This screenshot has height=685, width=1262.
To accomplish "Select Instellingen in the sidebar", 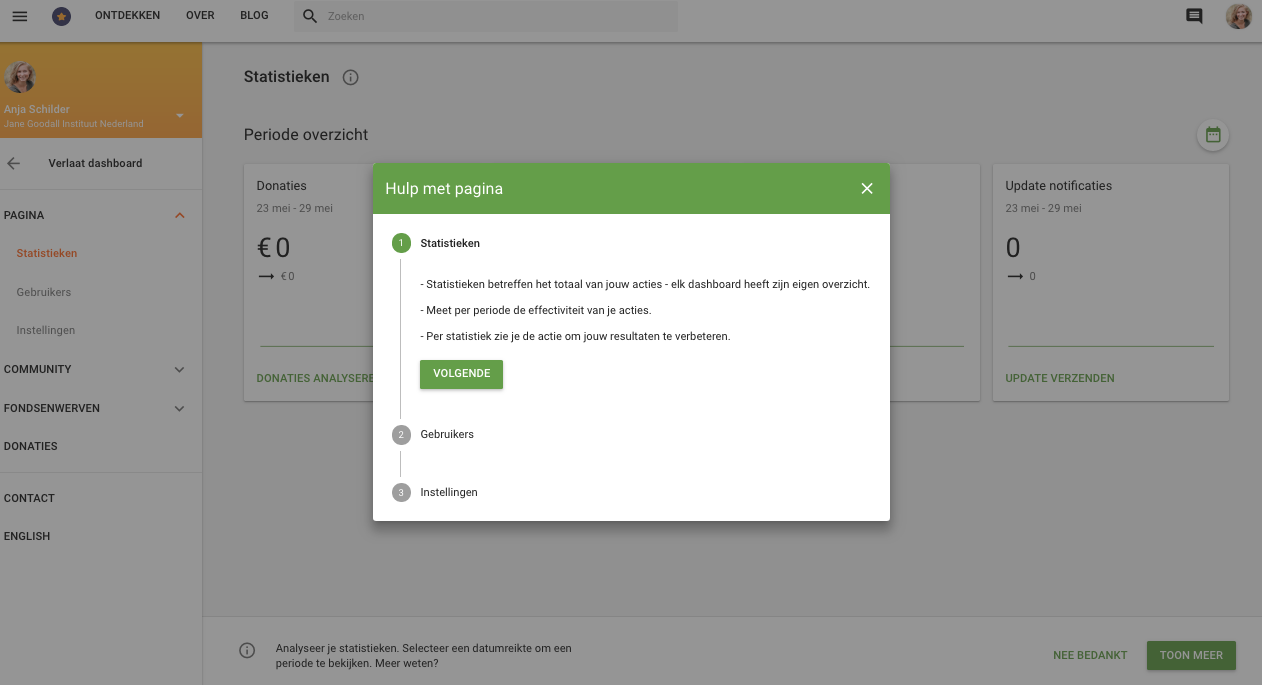I will [x=46, y=330].
